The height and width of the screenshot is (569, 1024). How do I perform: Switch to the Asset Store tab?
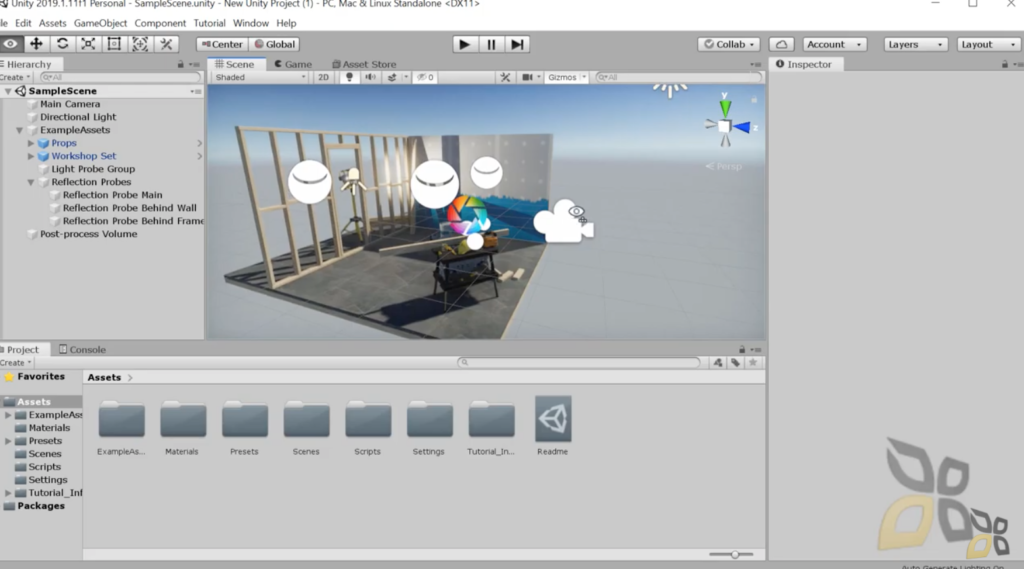[364, 64]
